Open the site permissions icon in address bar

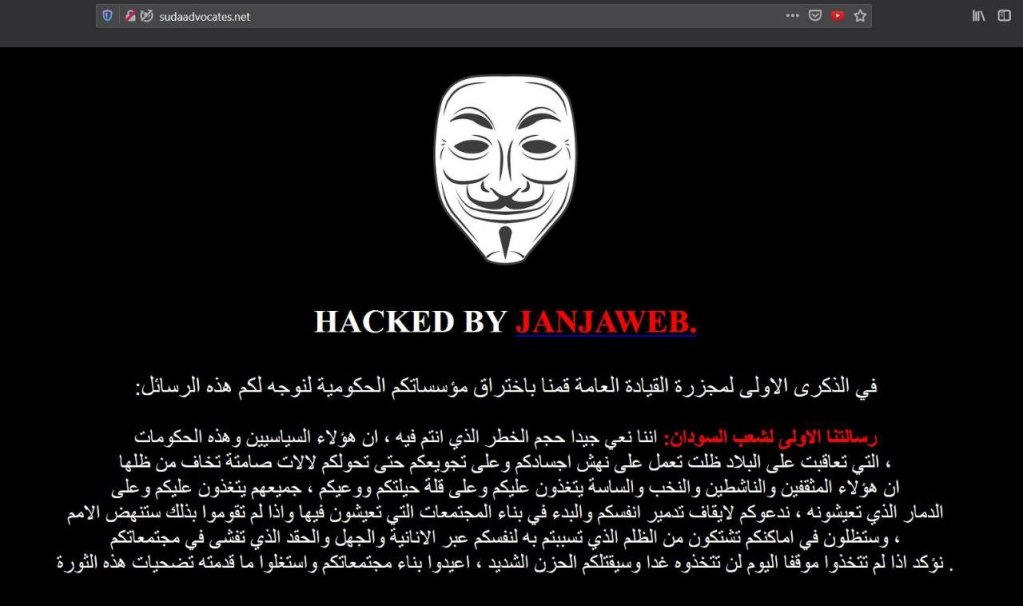(x=147, y=16)
